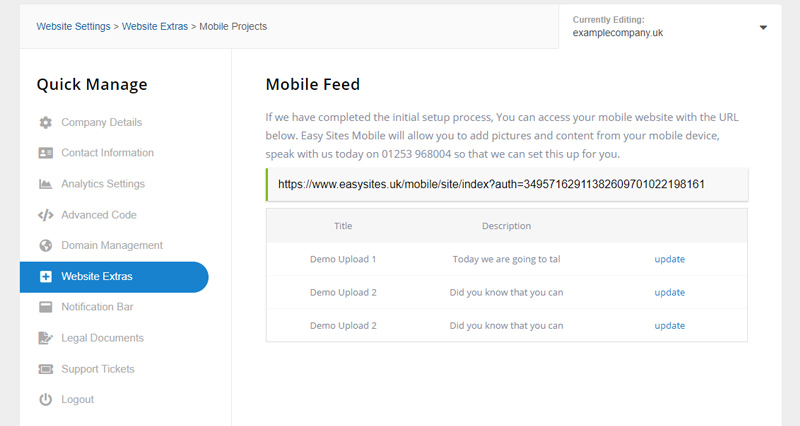Viewport: 800px width, 426px height.
Task: Expand the Currently Editing site dropdown arrow
Action: click(x=763, y=27)
